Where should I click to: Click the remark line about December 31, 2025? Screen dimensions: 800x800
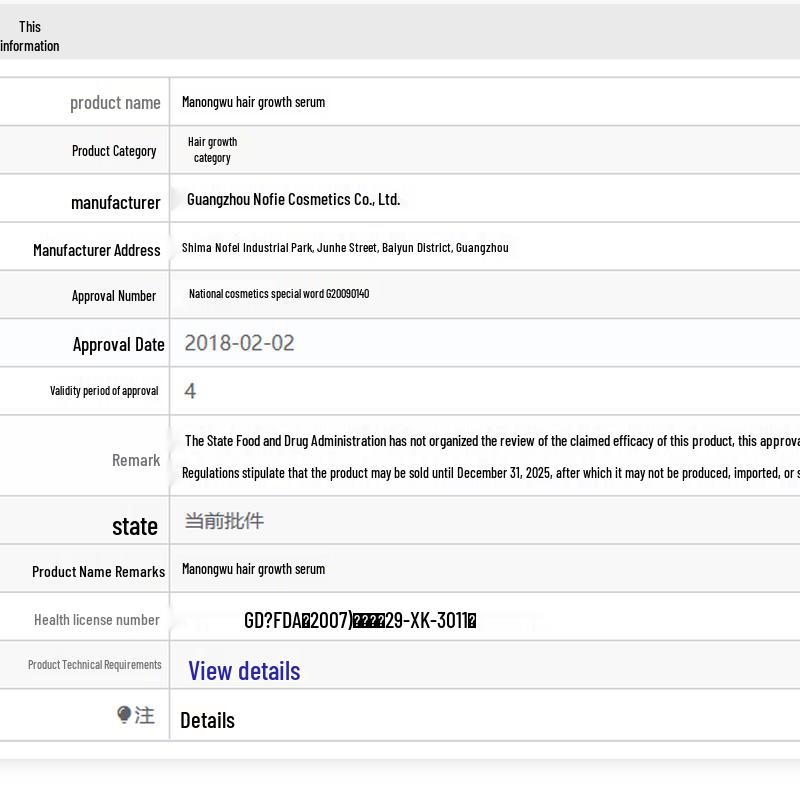click(x=490, y=473)
